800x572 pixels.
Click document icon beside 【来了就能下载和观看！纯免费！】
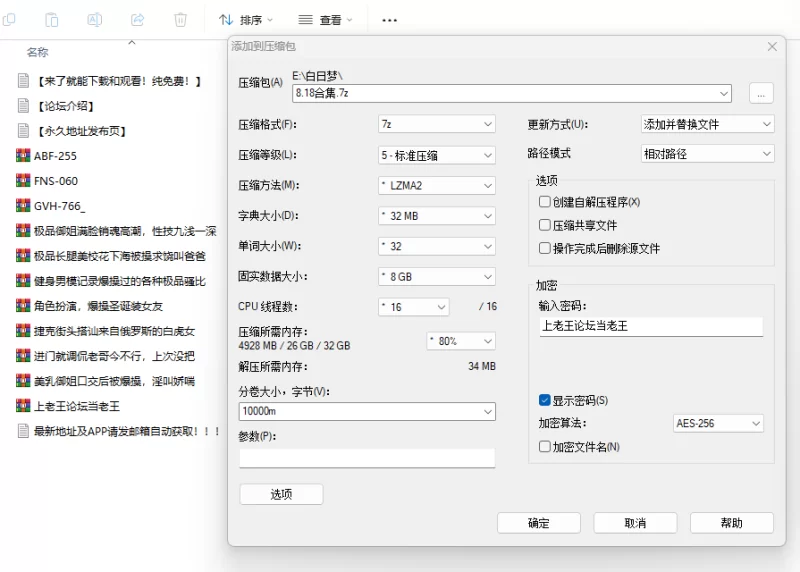coord(23,81)
